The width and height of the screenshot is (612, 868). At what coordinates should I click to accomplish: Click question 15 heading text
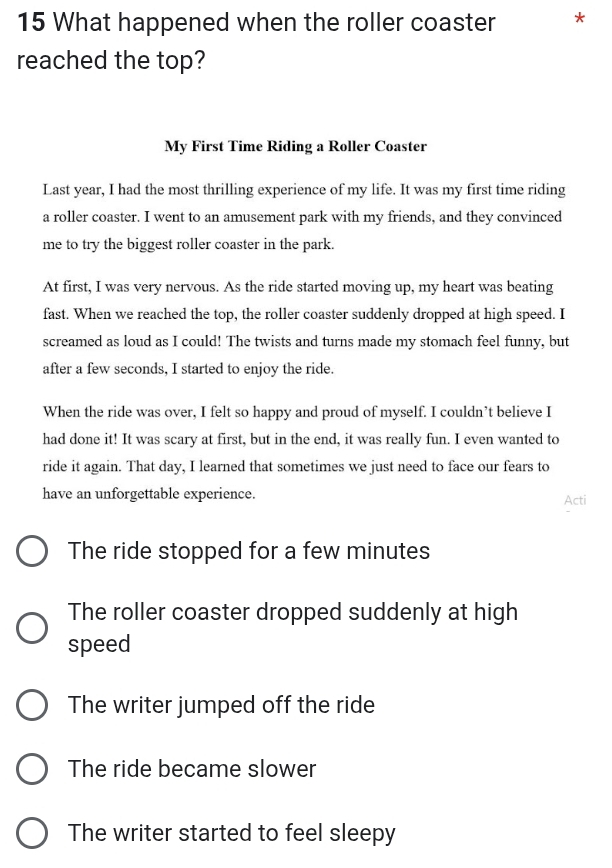[x=256, y=42]
